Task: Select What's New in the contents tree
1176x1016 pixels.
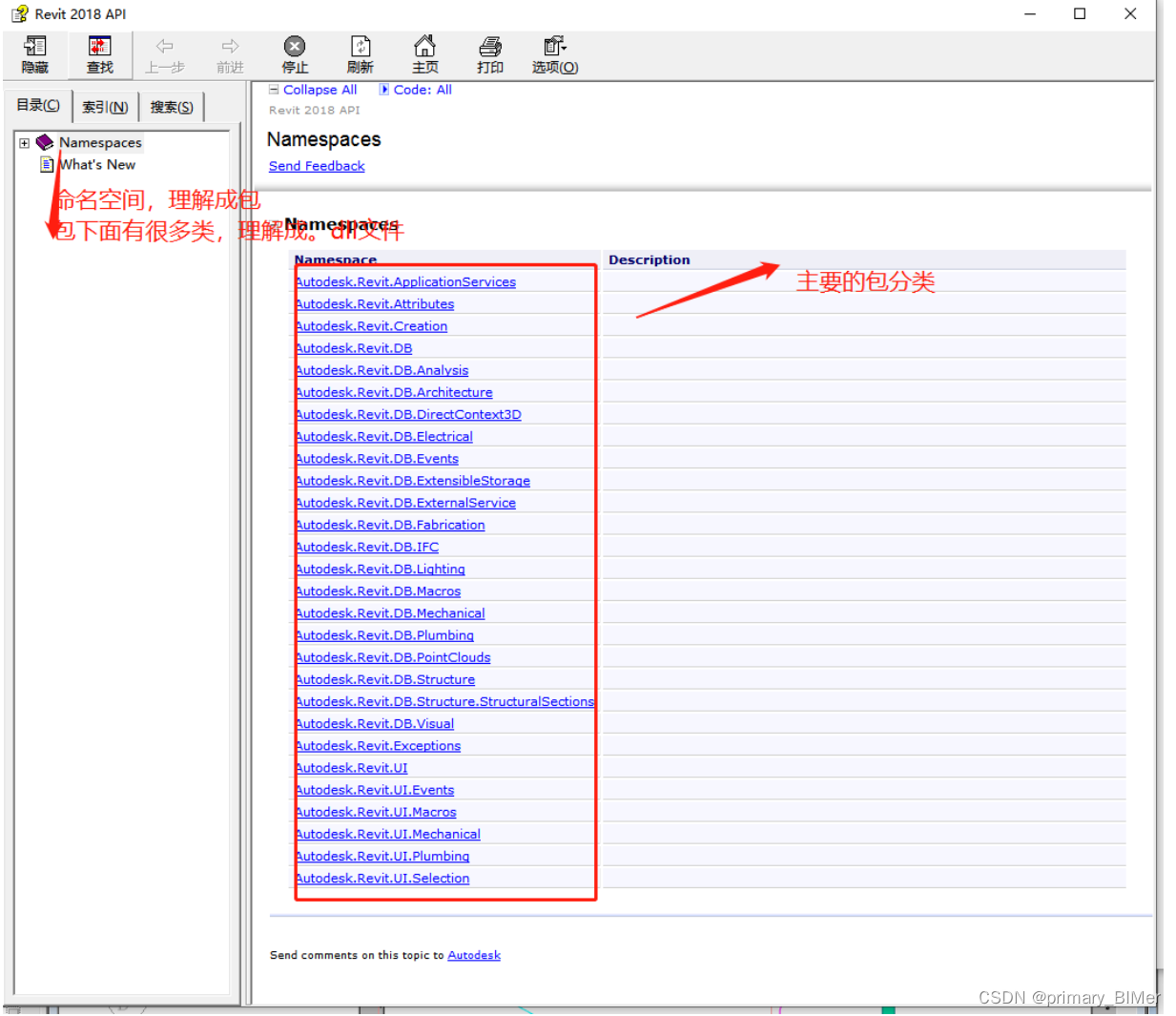Action: coord(97,164)
